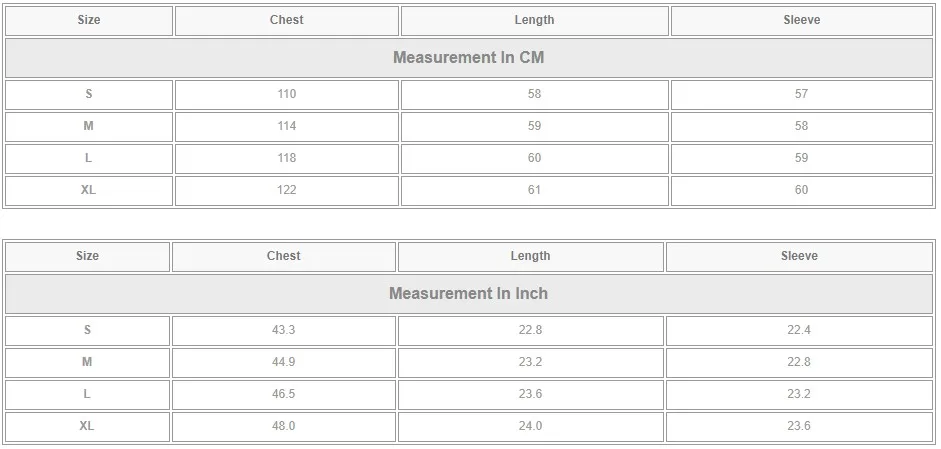The height and width of the screenshot is (449, 941).
Task: Click the Length header in CM table
Action: click(534, 20)
